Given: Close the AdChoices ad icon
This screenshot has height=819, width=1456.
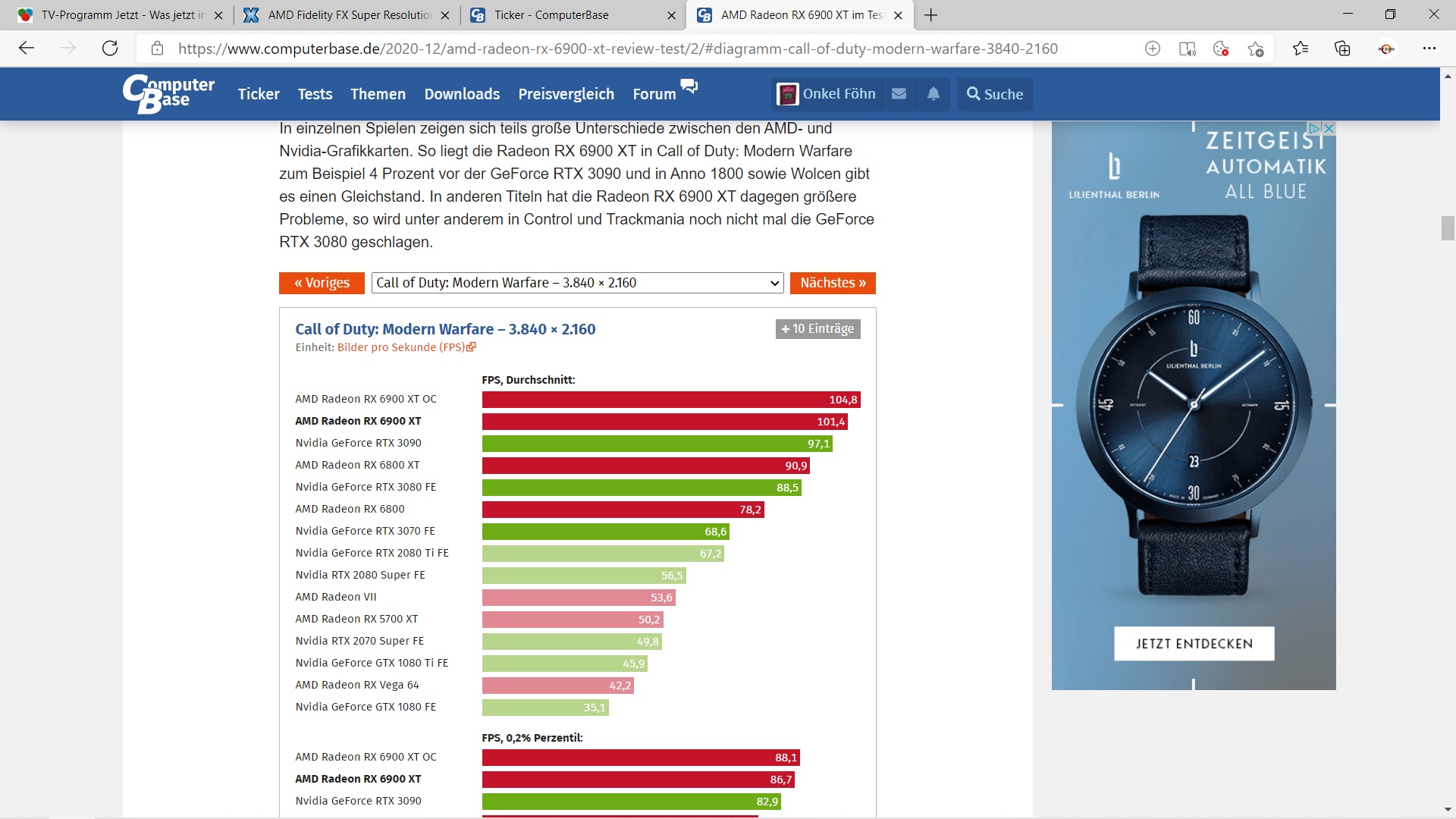Looking at the screenshot, I should [1329, 128].
